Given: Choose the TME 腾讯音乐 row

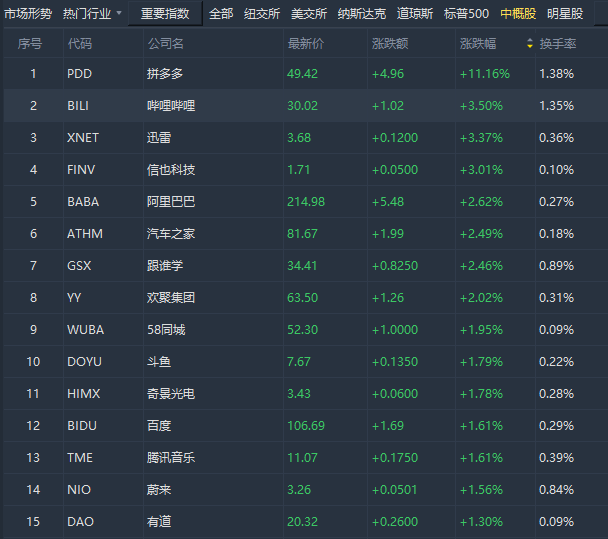Looking at the screenshot, I should pos(306,458).
